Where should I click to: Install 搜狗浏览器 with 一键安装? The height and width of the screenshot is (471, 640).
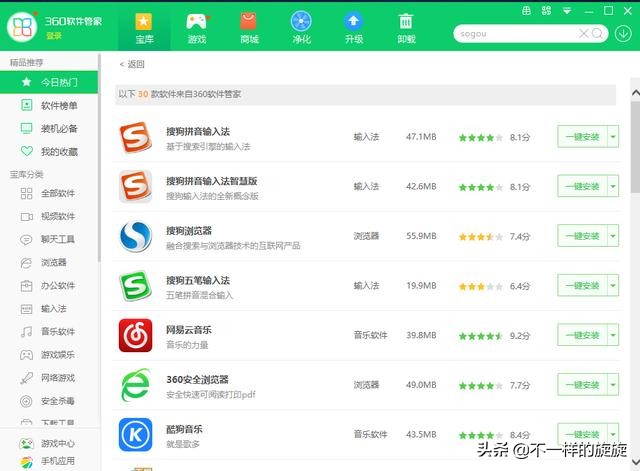pos(582,236)
